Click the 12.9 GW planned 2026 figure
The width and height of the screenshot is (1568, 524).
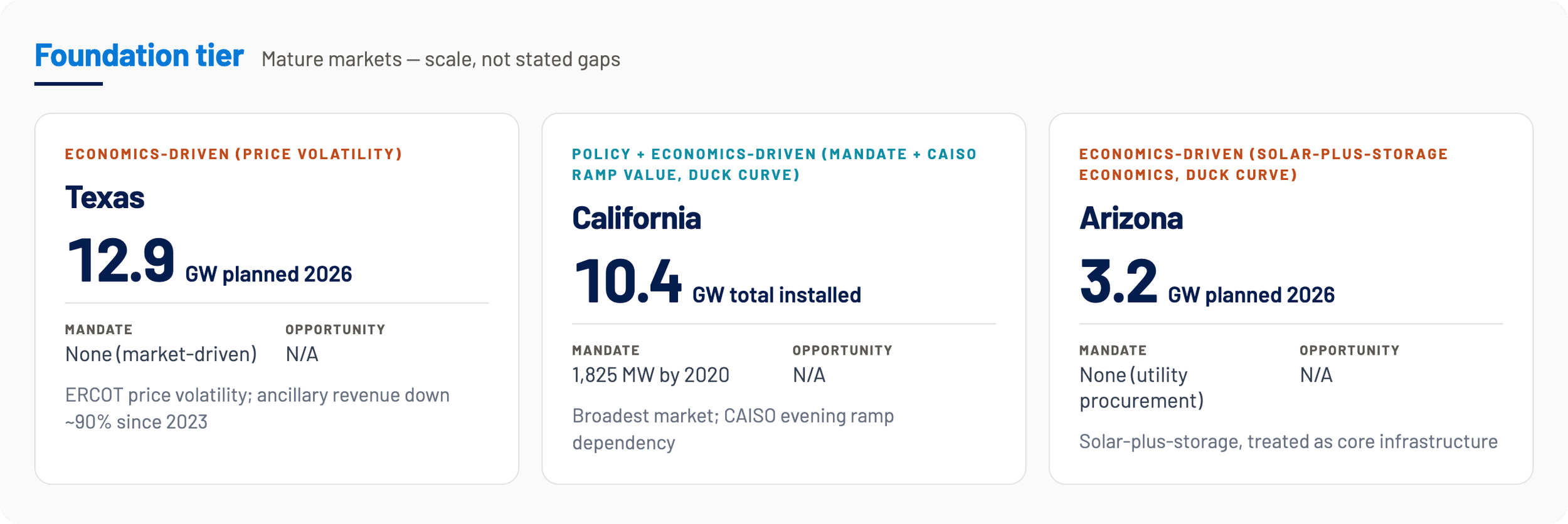tap(209, 261)
